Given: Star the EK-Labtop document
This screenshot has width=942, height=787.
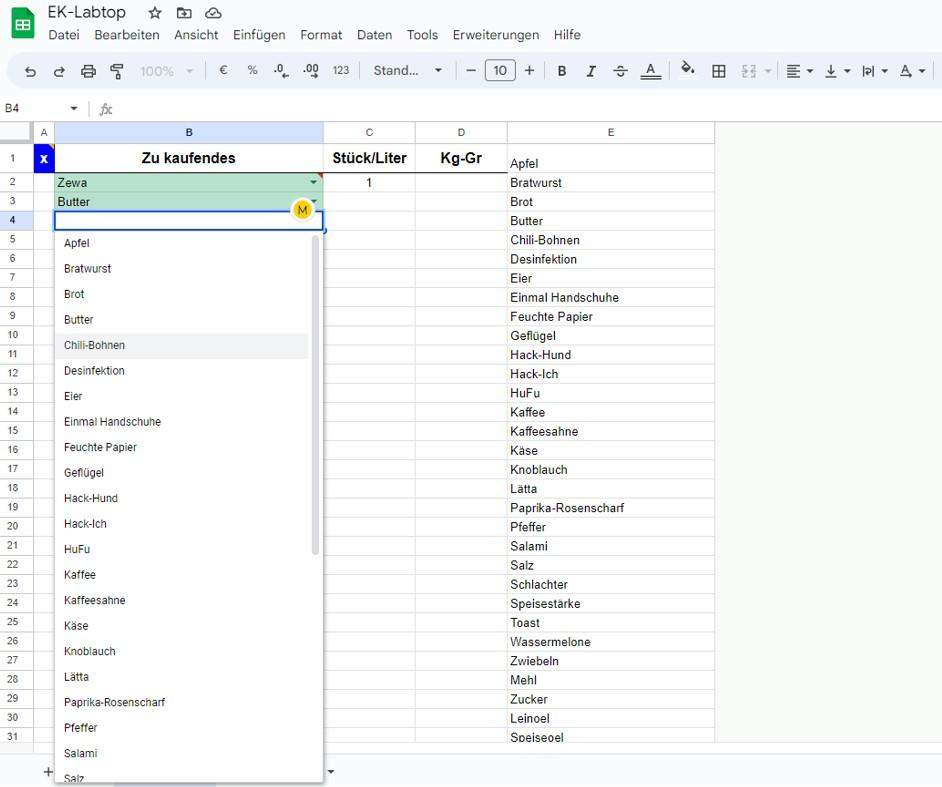Looking at the screenshot, I should pos(155,13).
